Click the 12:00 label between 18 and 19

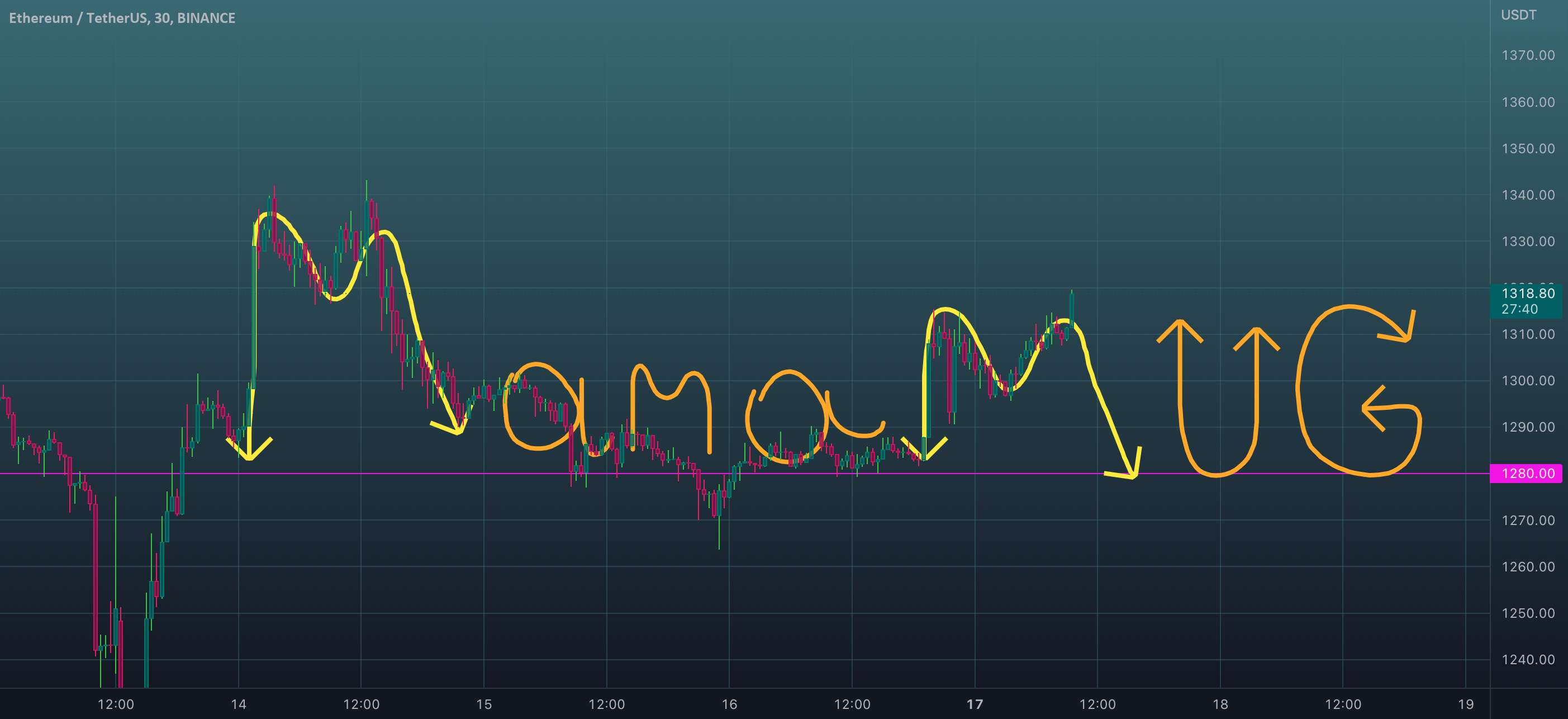1343,704
